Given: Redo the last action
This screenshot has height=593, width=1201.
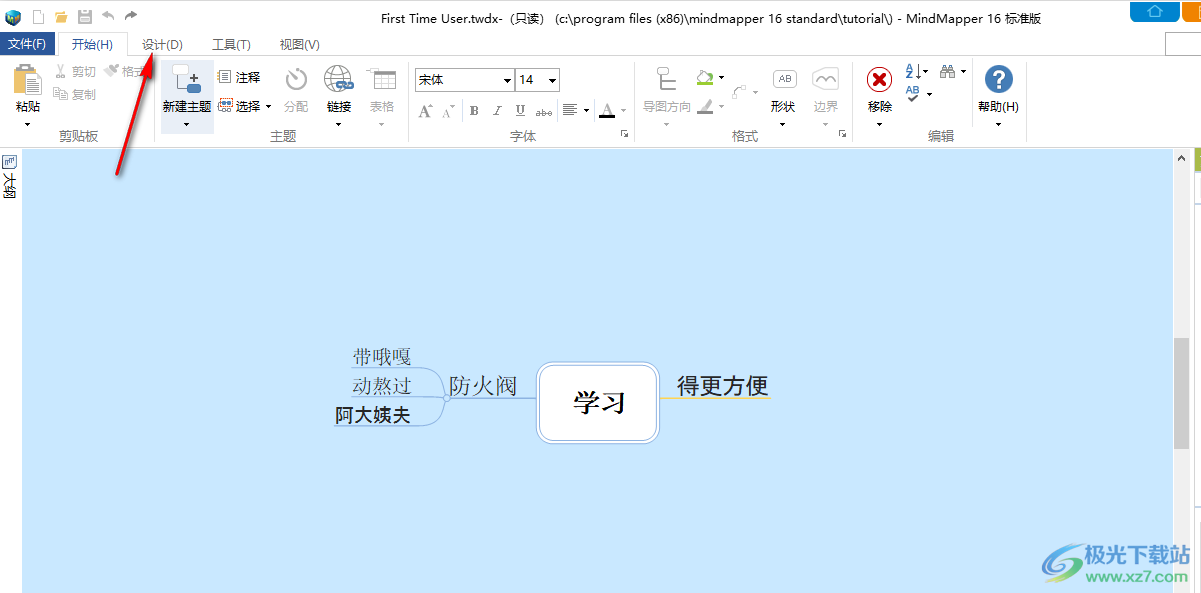Looking at the screenshot, I should coord(131,16).
